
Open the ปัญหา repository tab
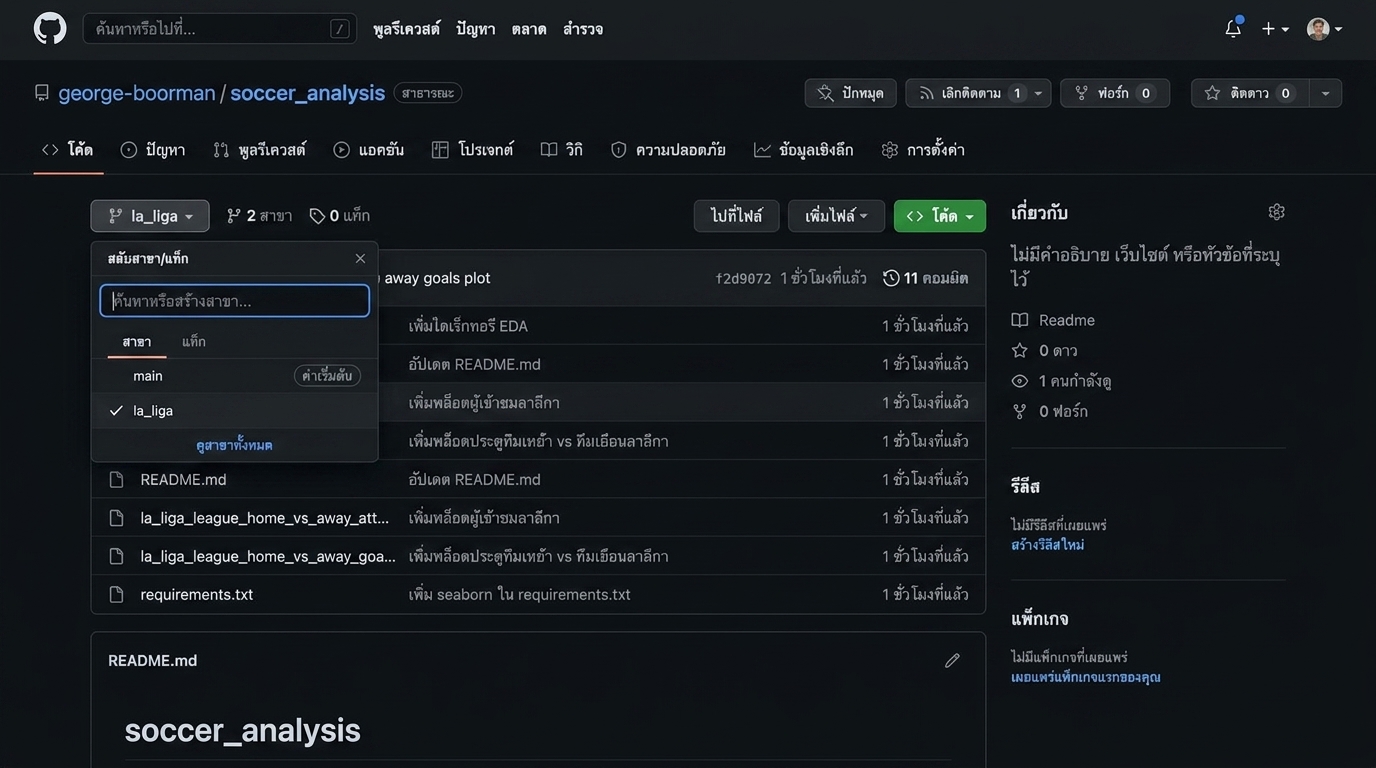pos(153,150)
